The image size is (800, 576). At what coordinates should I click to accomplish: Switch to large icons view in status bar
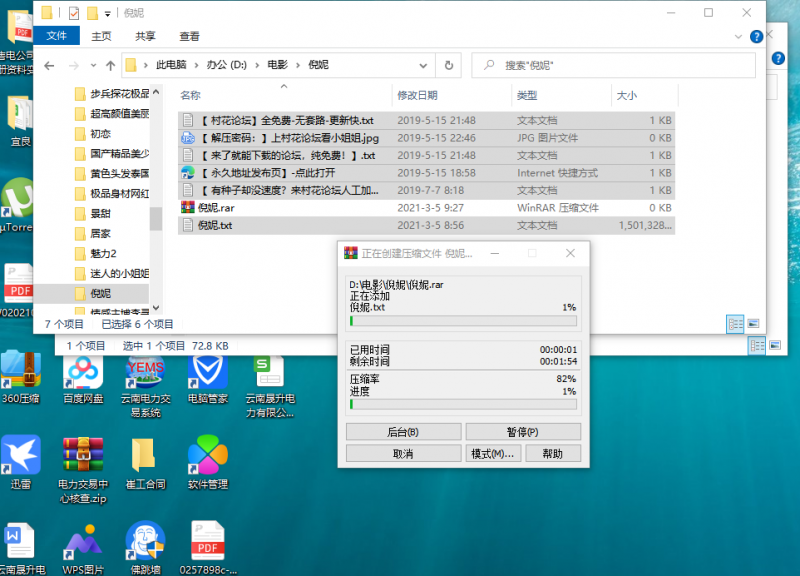pos(753,324)
